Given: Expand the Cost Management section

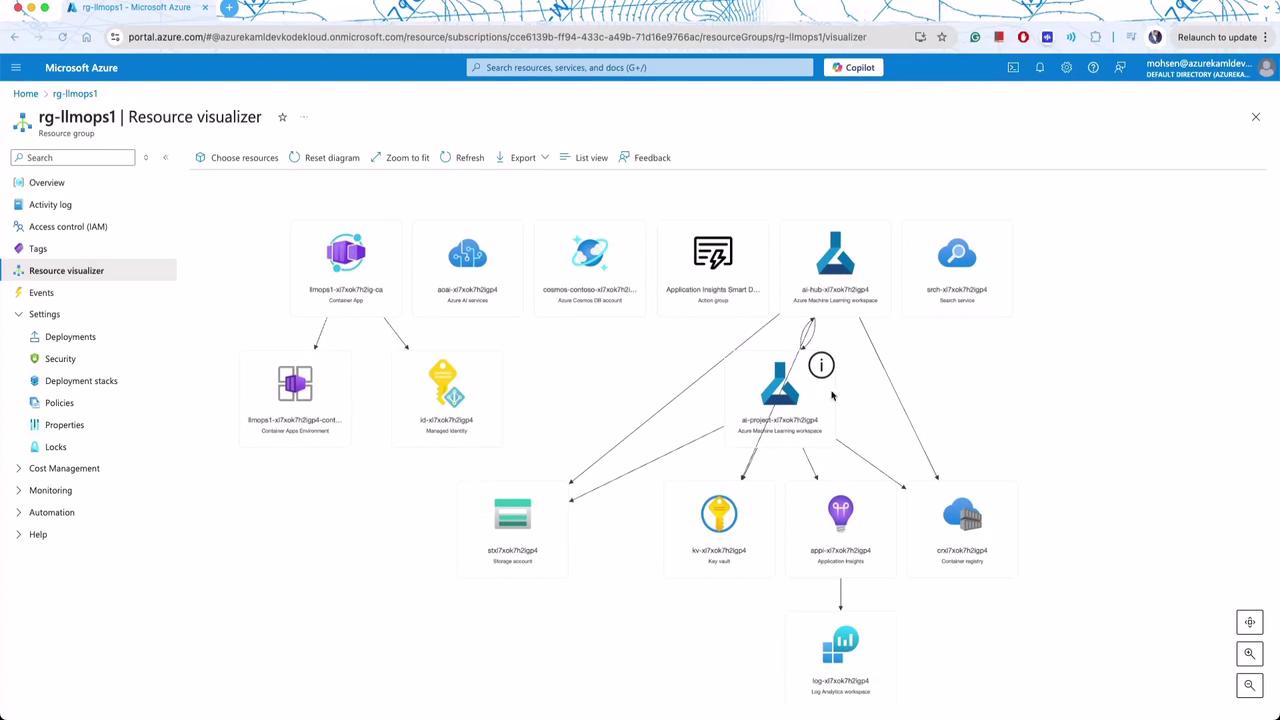Looking at the screenshot, I should pos(18,468).
